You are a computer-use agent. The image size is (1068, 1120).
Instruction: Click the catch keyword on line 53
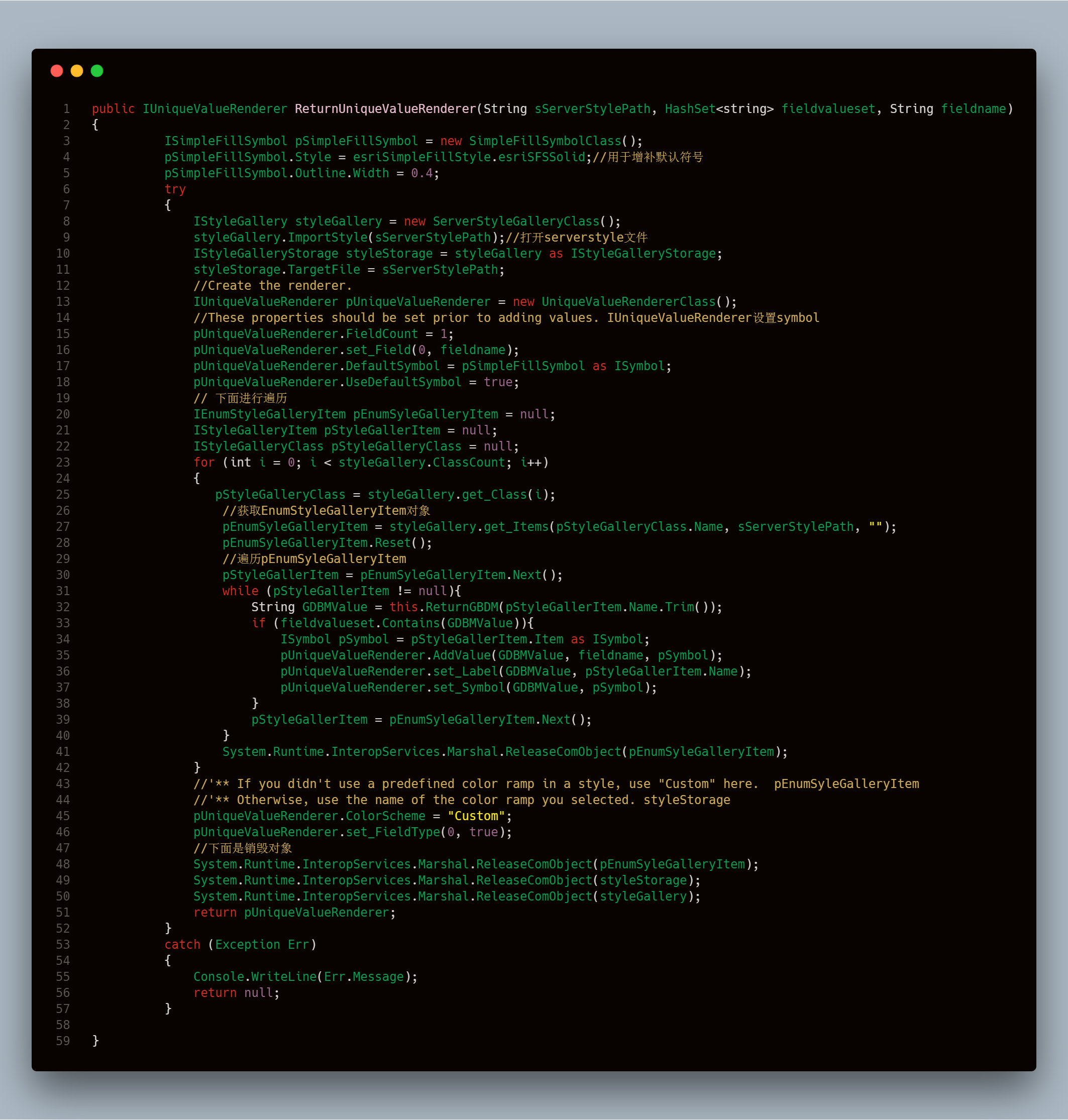pos(182,945)
